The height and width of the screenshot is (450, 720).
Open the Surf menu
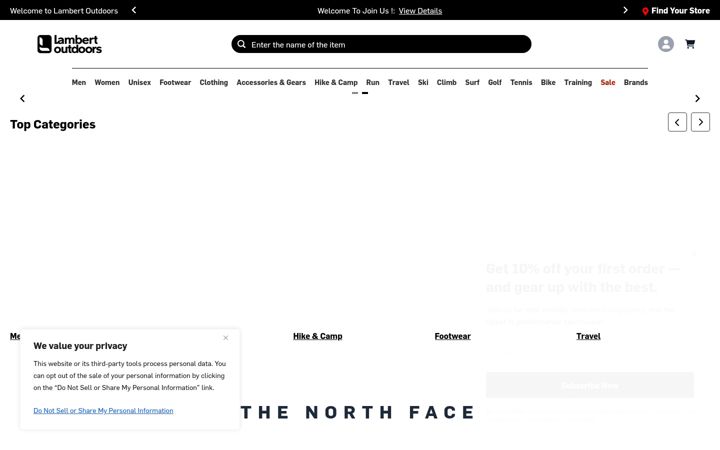(472, 83)
